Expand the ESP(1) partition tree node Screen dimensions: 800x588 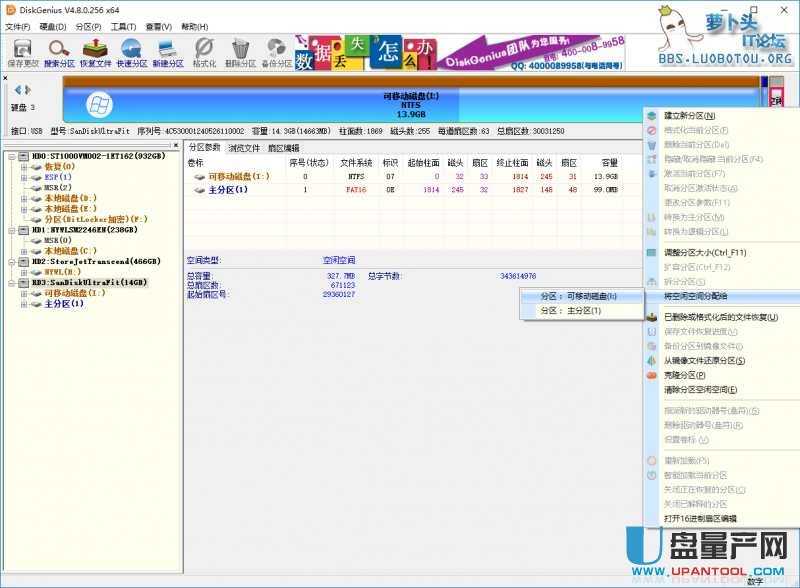(x=24, y=177)
